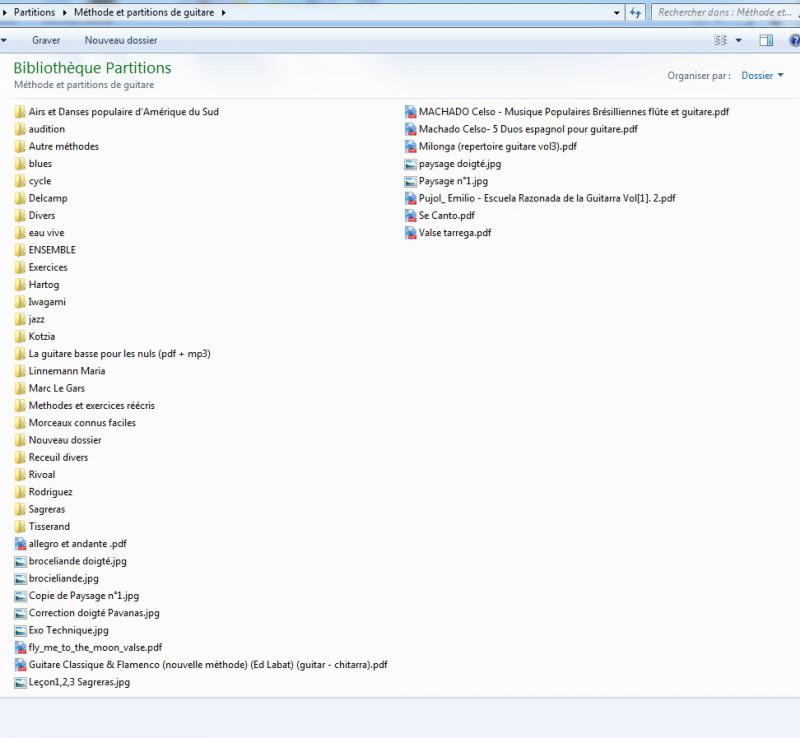Select the jazz folder icon
This screenshot has height=738, width=800.
20,319
